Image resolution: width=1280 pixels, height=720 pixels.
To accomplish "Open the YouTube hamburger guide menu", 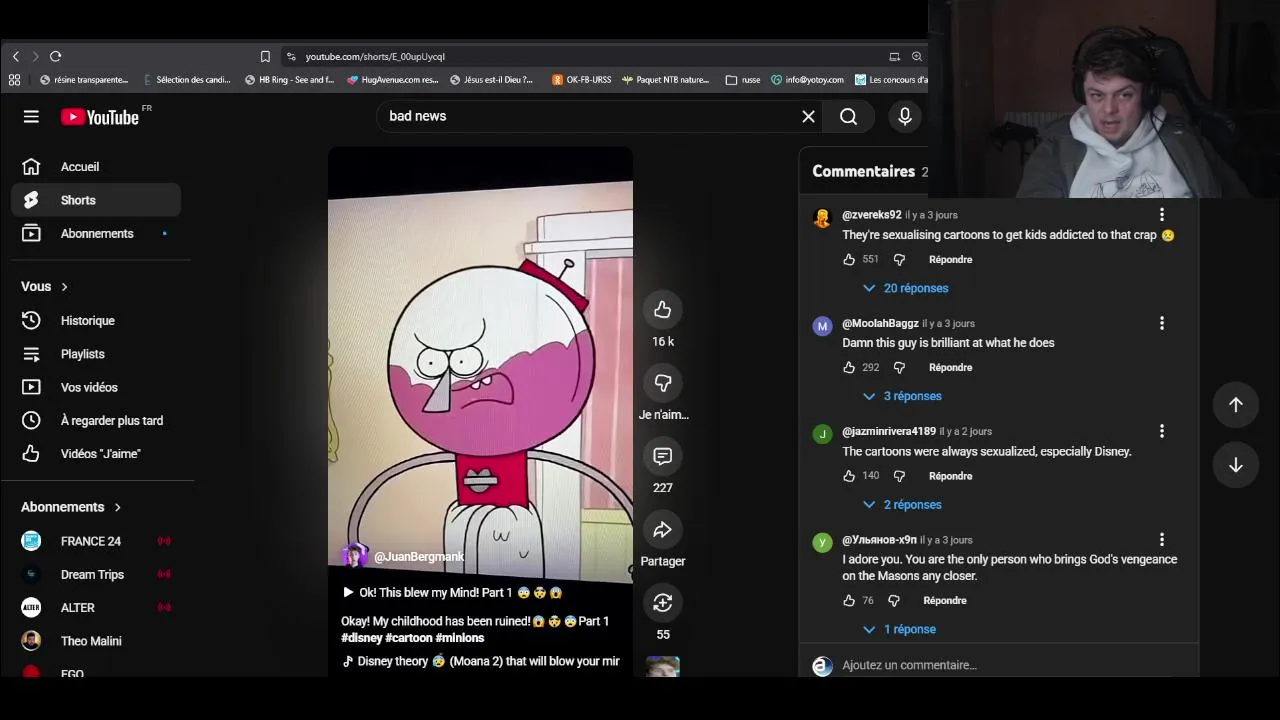I will pyautogui.click(x=31, y=117).
